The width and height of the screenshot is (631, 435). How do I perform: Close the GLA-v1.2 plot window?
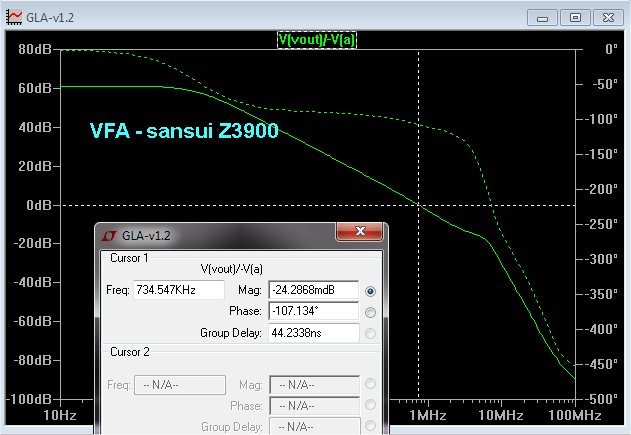(x=608, y=18)
